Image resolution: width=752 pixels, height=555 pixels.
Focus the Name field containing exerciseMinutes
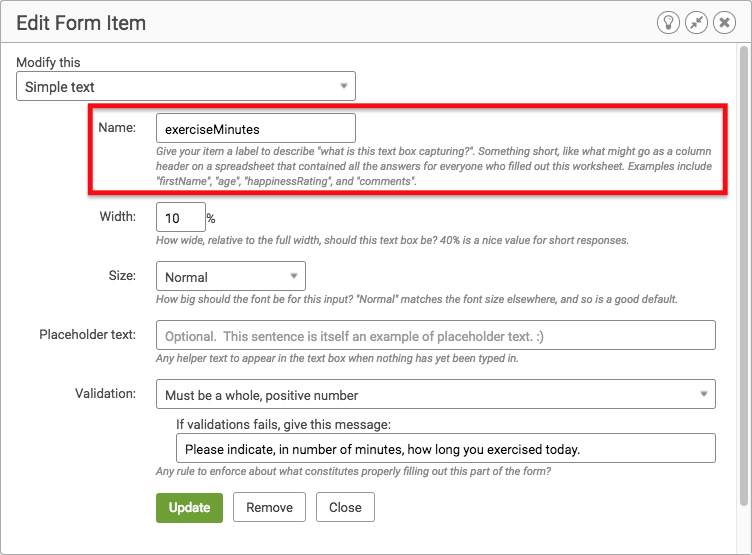(256, 128)
